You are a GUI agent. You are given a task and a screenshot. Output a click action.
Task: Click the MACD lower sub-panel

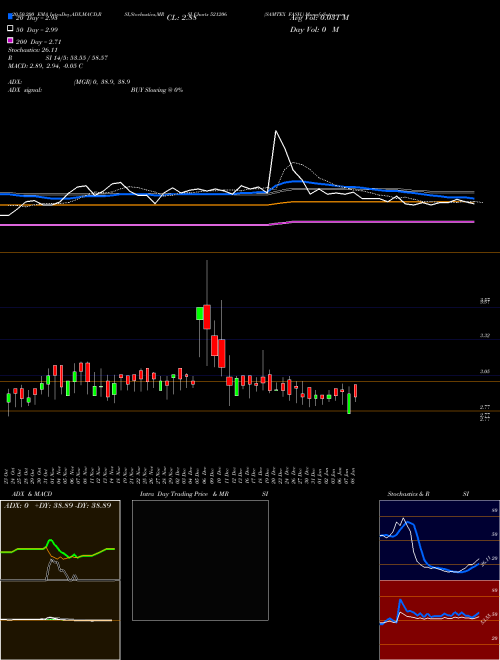tap(60, 620)
